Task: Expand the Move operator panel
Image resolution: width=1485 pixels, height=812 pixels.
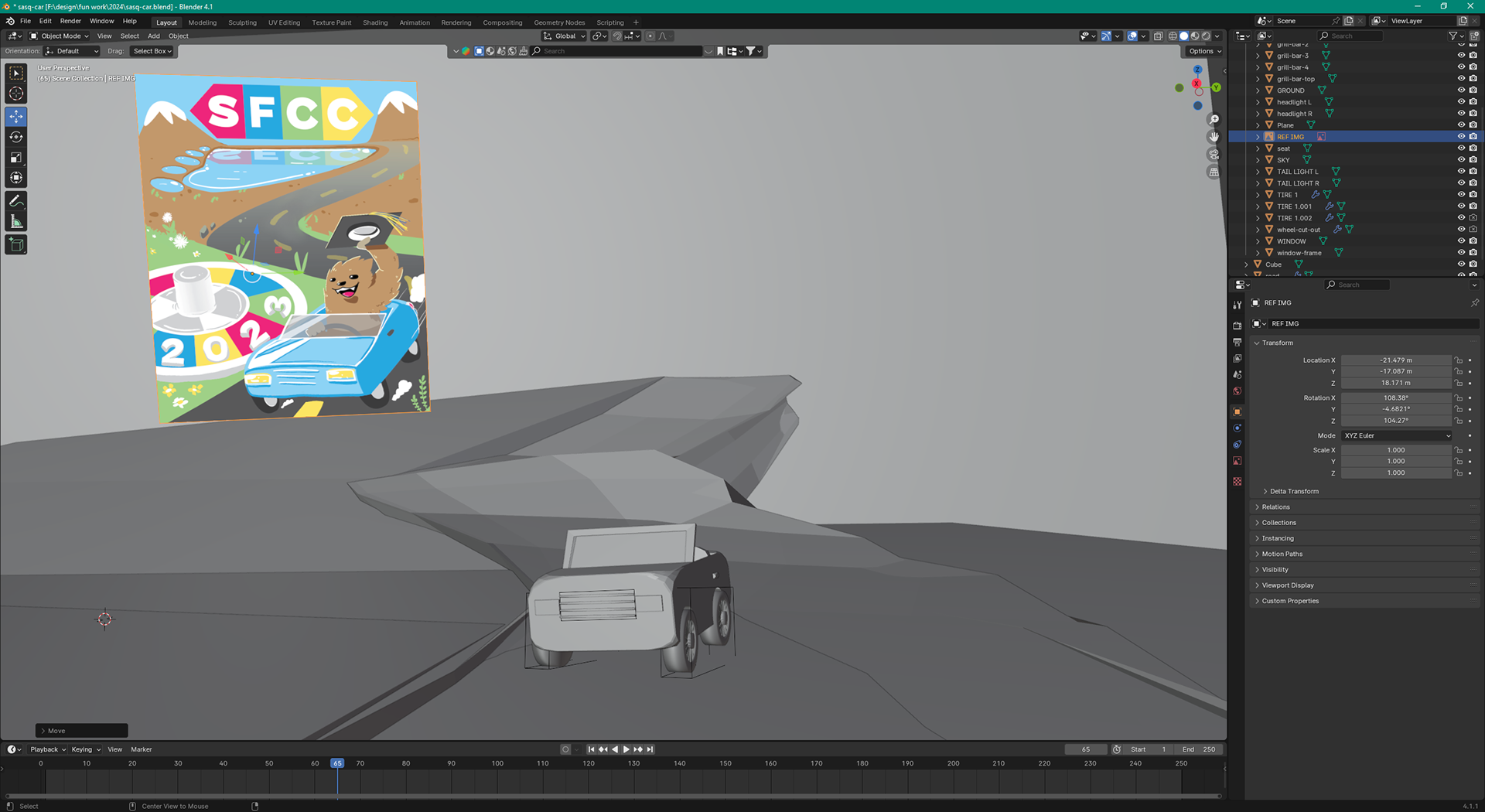Action: (x=81, y=731)
